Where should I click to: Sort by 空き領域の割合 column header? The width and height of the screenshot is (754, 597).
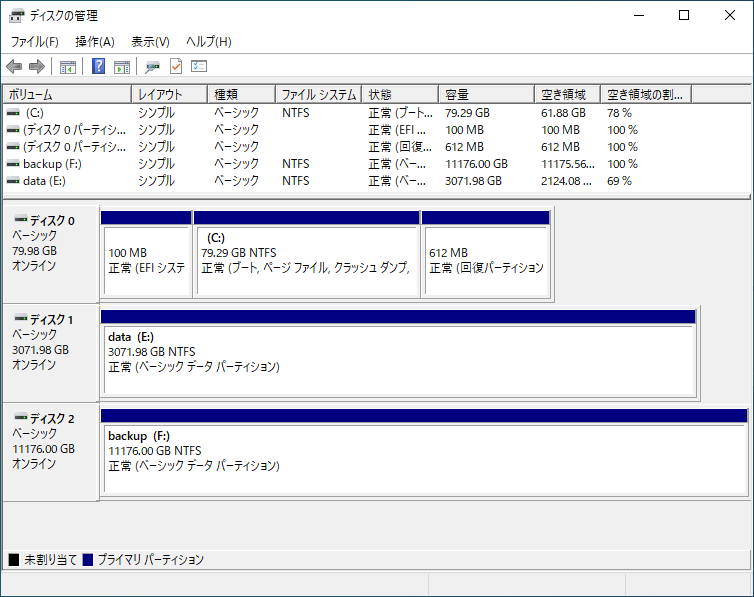[x=646, y=94]
